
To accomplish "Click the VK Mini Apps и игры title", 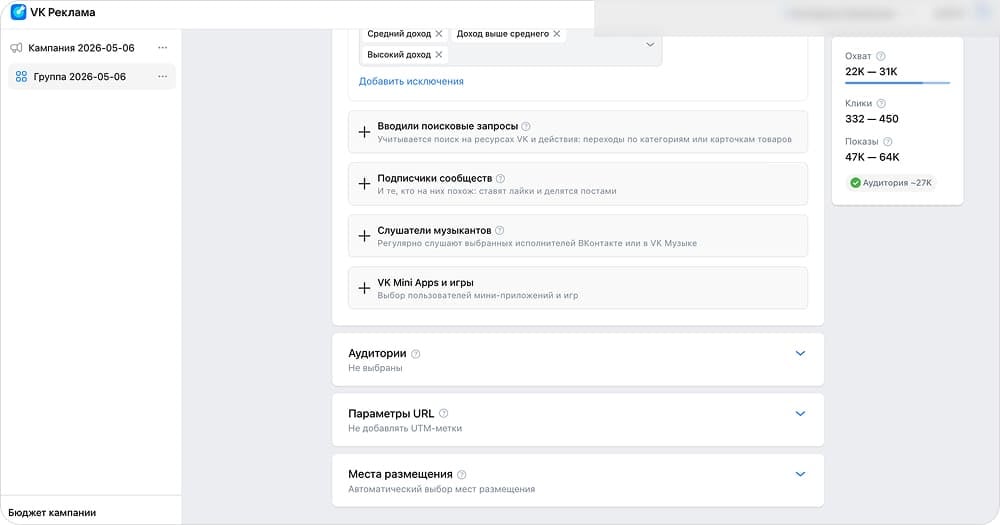I will point(425,283).
